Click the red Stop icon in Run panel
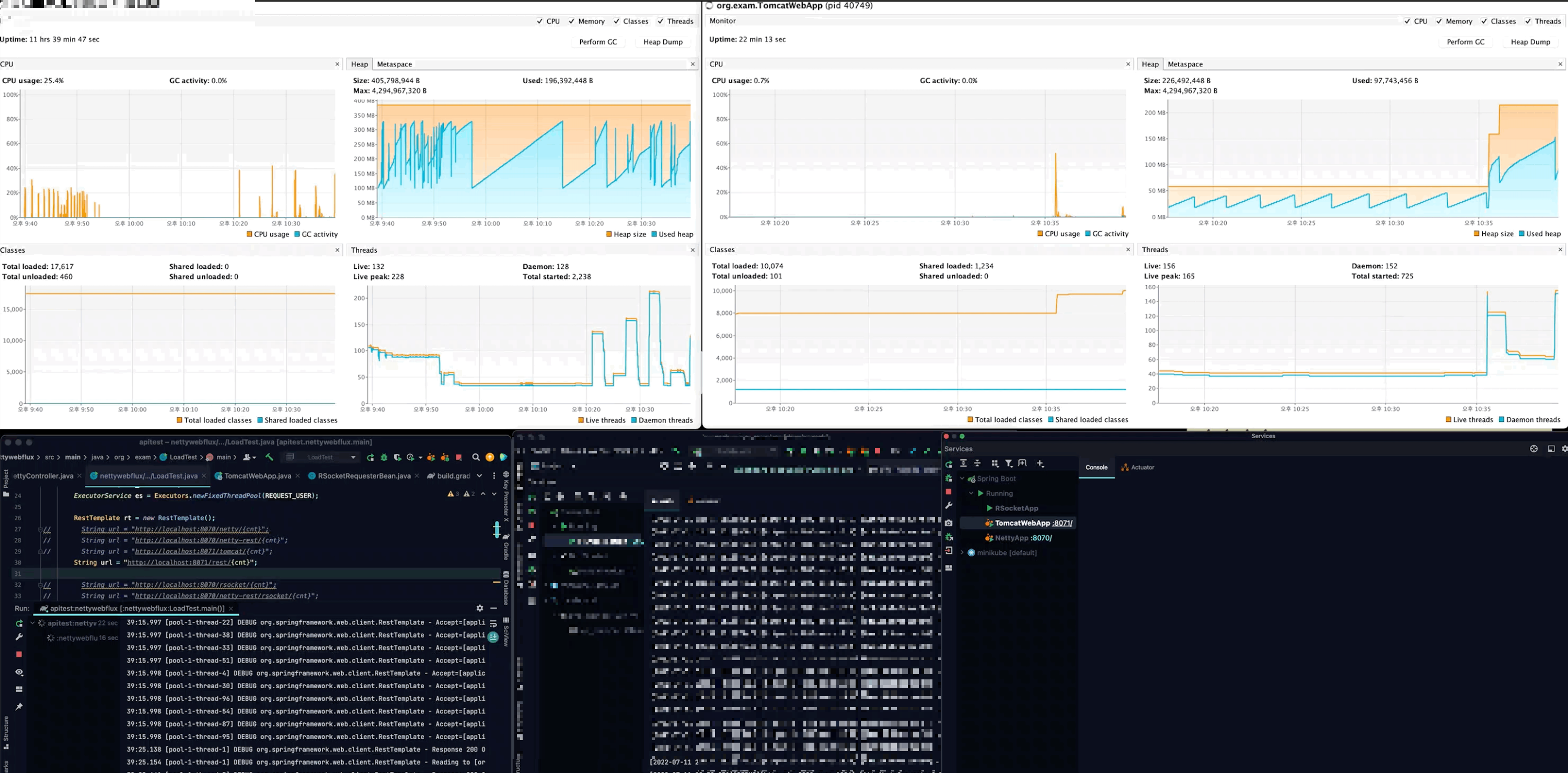Viewport: 1568px width, 773px height. click(19, 654)
